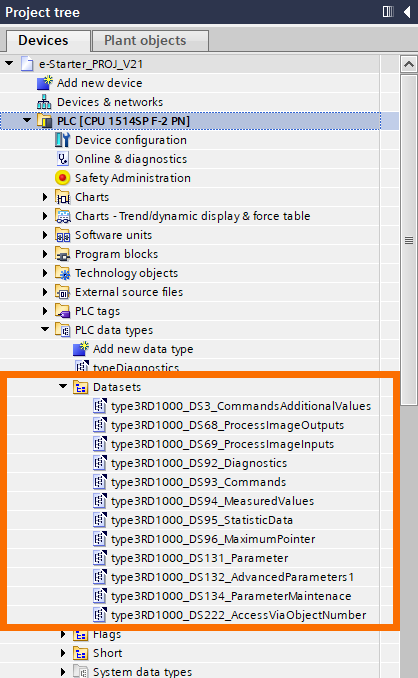Expand Charts - Trend/dynamic display & force table
This screenshot has width=418, height=678.
(45, 216)
